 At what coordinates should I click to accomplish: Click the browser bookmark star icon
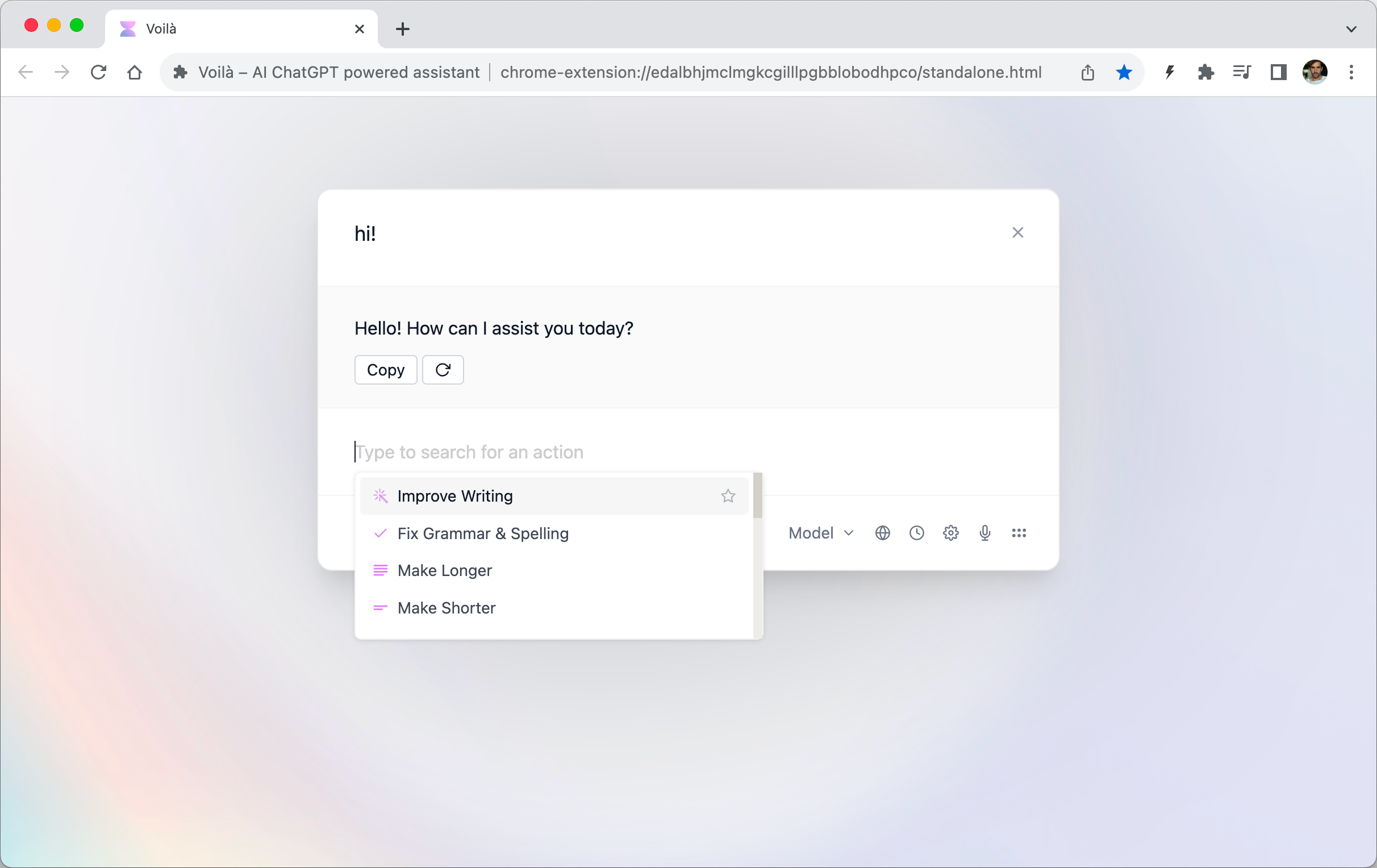1124,72
